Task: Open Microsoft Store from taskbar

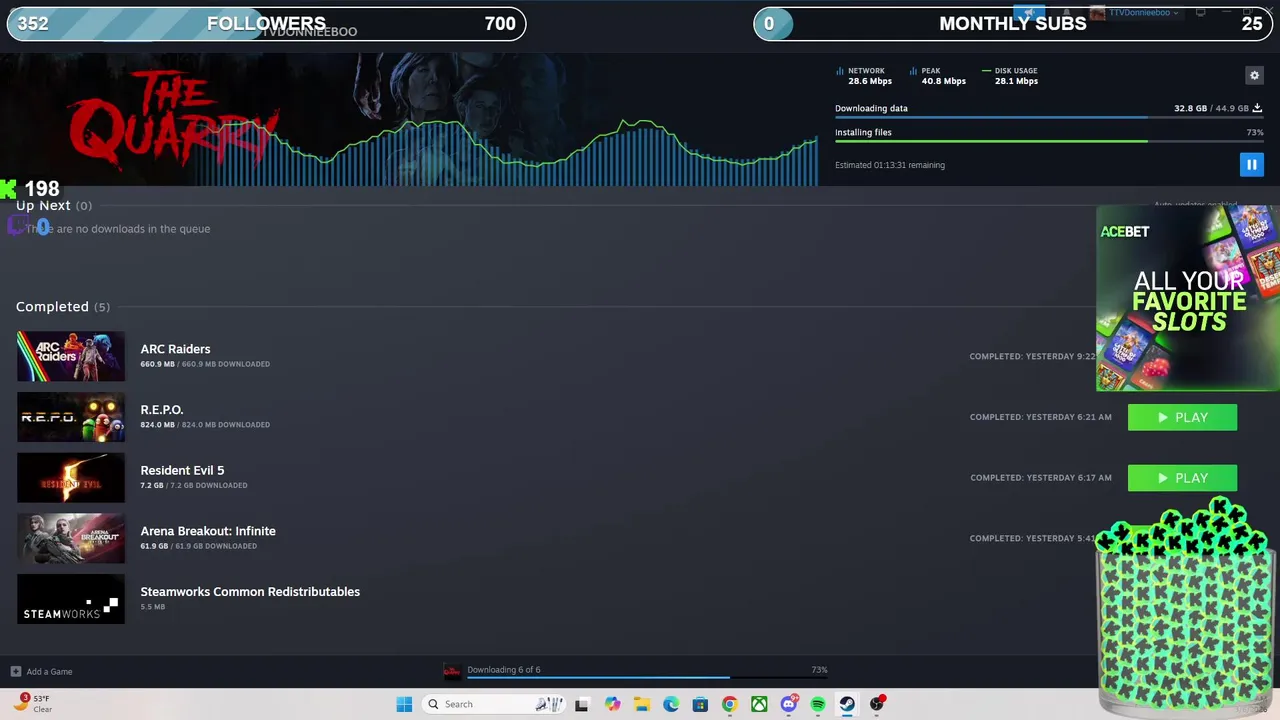Action: coord(700,704)
